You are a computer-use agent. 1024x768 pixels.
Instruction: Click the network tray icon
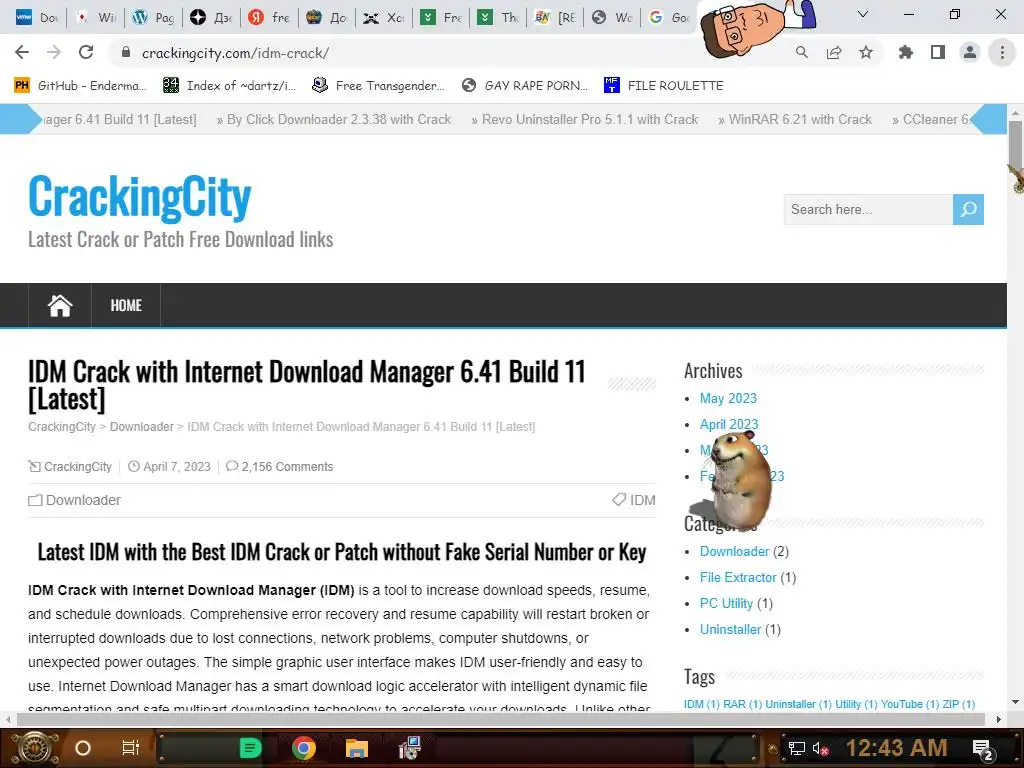796,748
